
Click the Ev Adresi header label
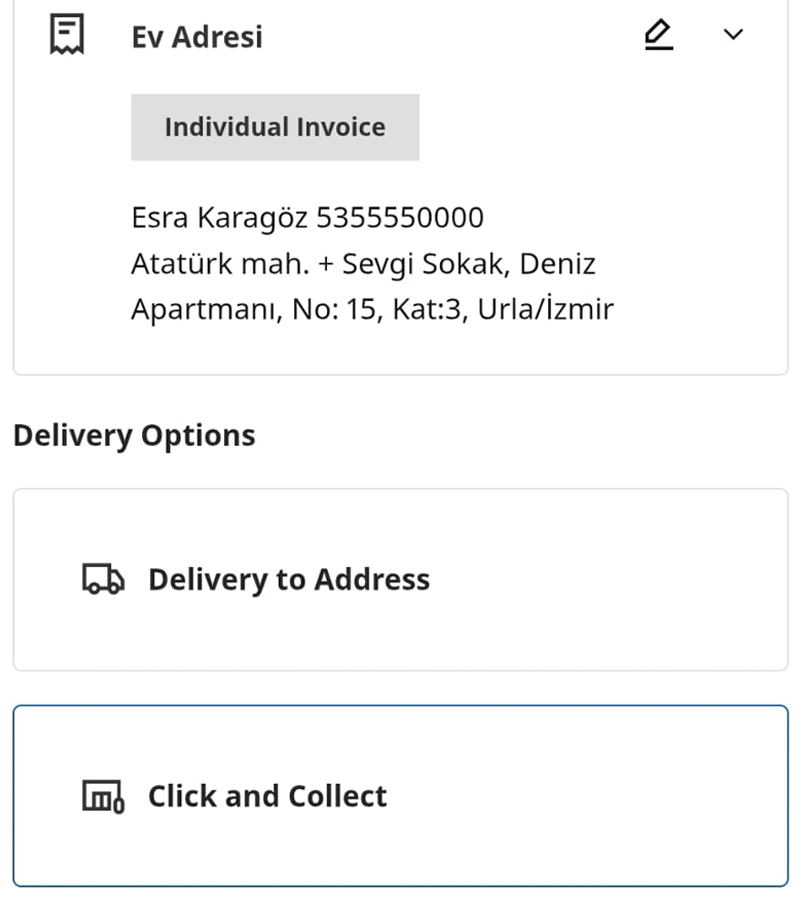tap(196, 36)
